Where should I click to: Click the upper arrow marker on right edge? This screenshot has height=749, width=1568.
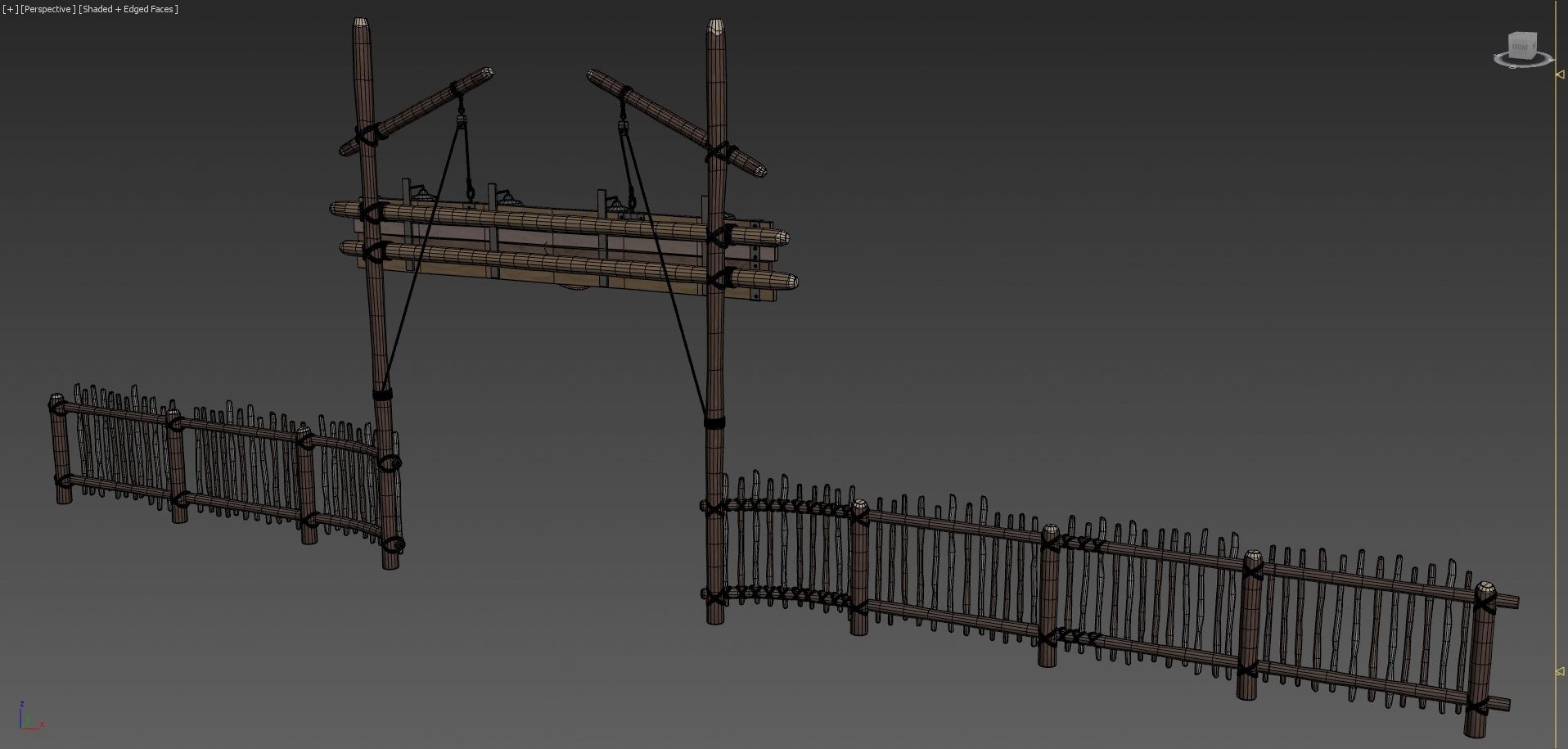pos(1560,74)
